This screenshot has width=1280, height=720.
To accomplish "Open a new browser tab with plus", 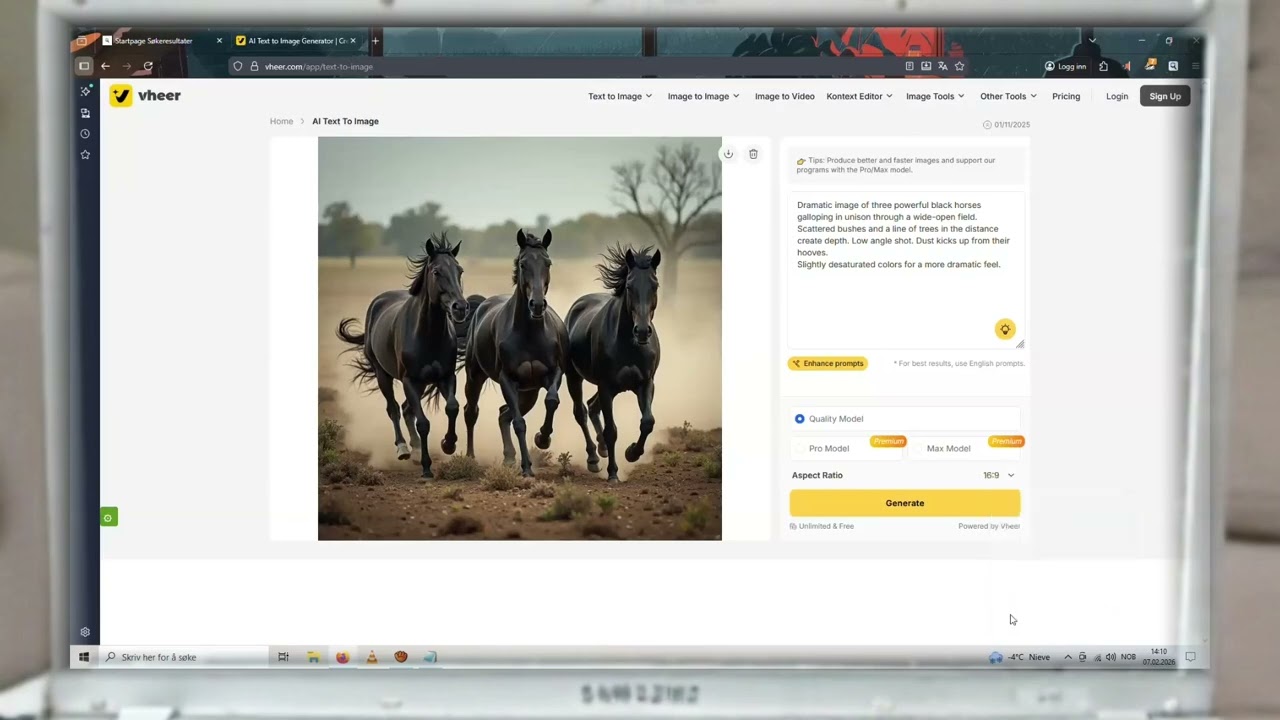I will (x=375, y=41).
